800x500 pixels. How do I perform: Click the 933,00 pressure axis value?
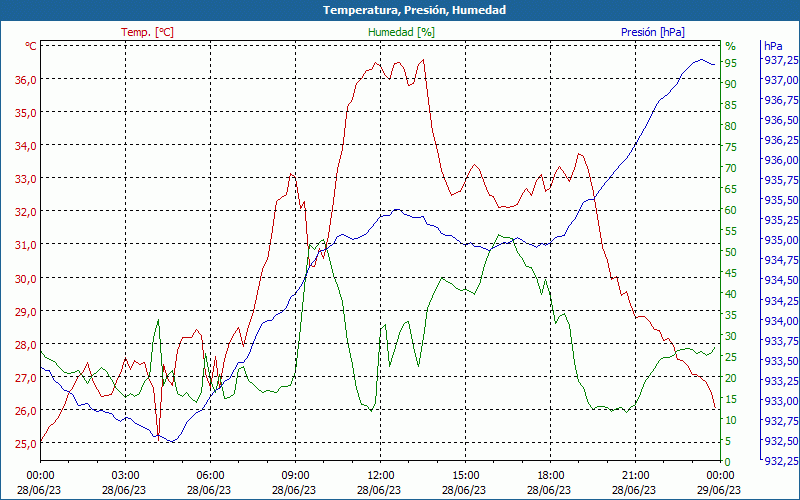tap(781, 401)
